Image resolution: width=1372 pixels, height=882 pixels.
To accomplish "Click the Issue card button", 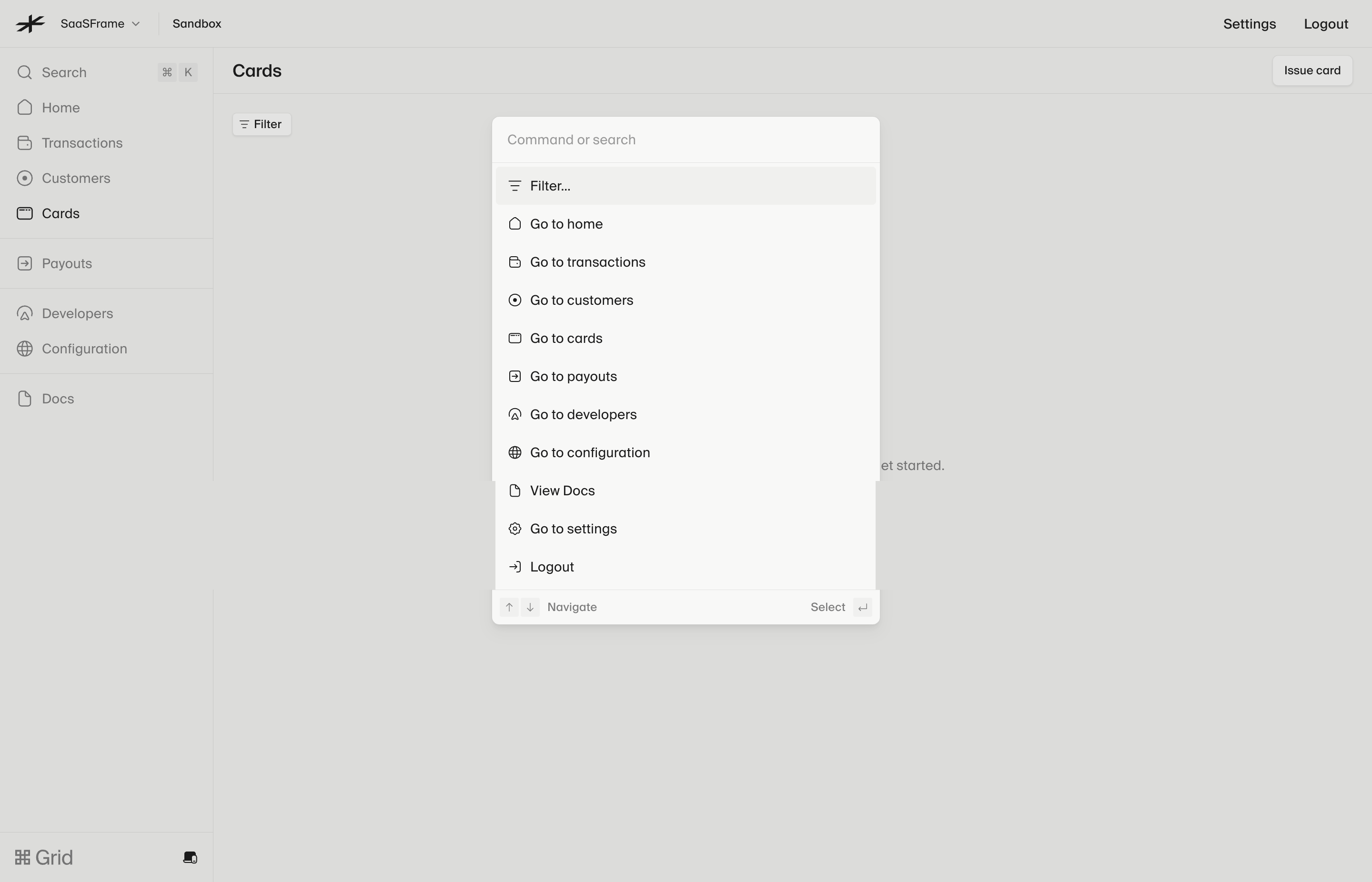I will point(1312,70).
